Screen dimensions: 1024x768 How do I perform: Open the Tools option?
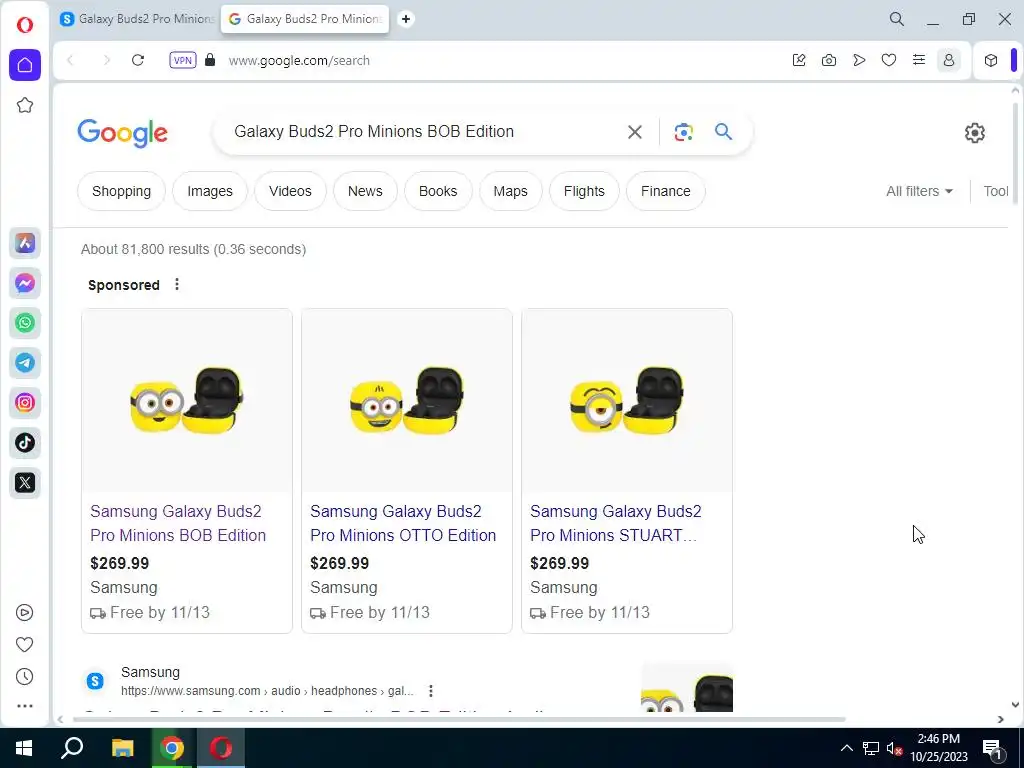995,191
